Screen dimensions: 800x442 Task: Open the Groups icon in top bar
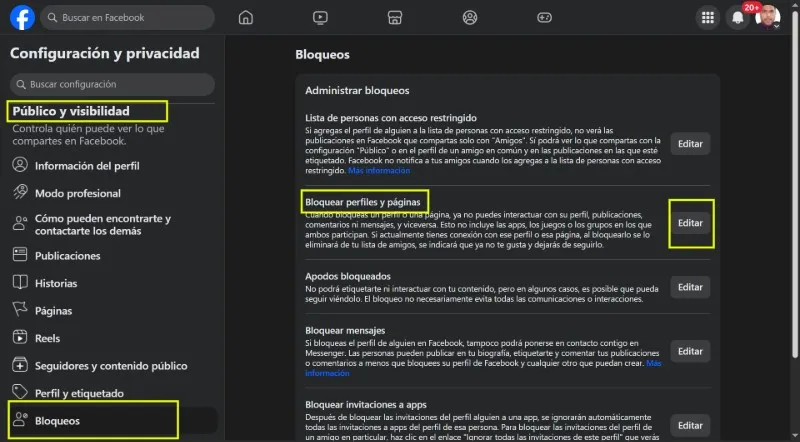(x=470, y=17)
